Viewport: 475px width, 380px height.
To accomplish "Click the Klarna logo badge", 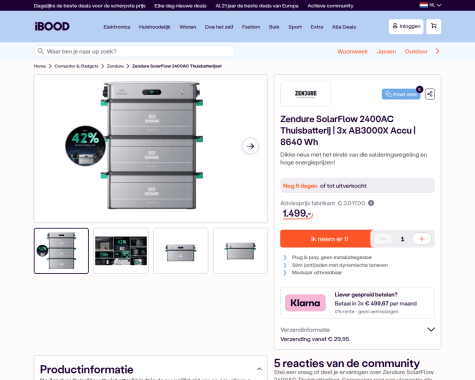I will click(x=305, y=303).
